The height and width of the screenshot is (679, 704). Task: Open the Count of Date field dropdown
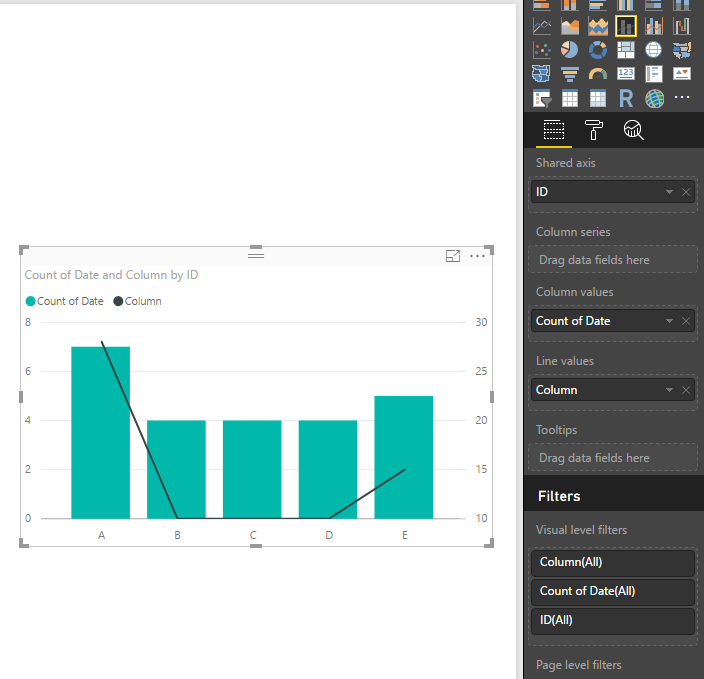tap(669, 321)
